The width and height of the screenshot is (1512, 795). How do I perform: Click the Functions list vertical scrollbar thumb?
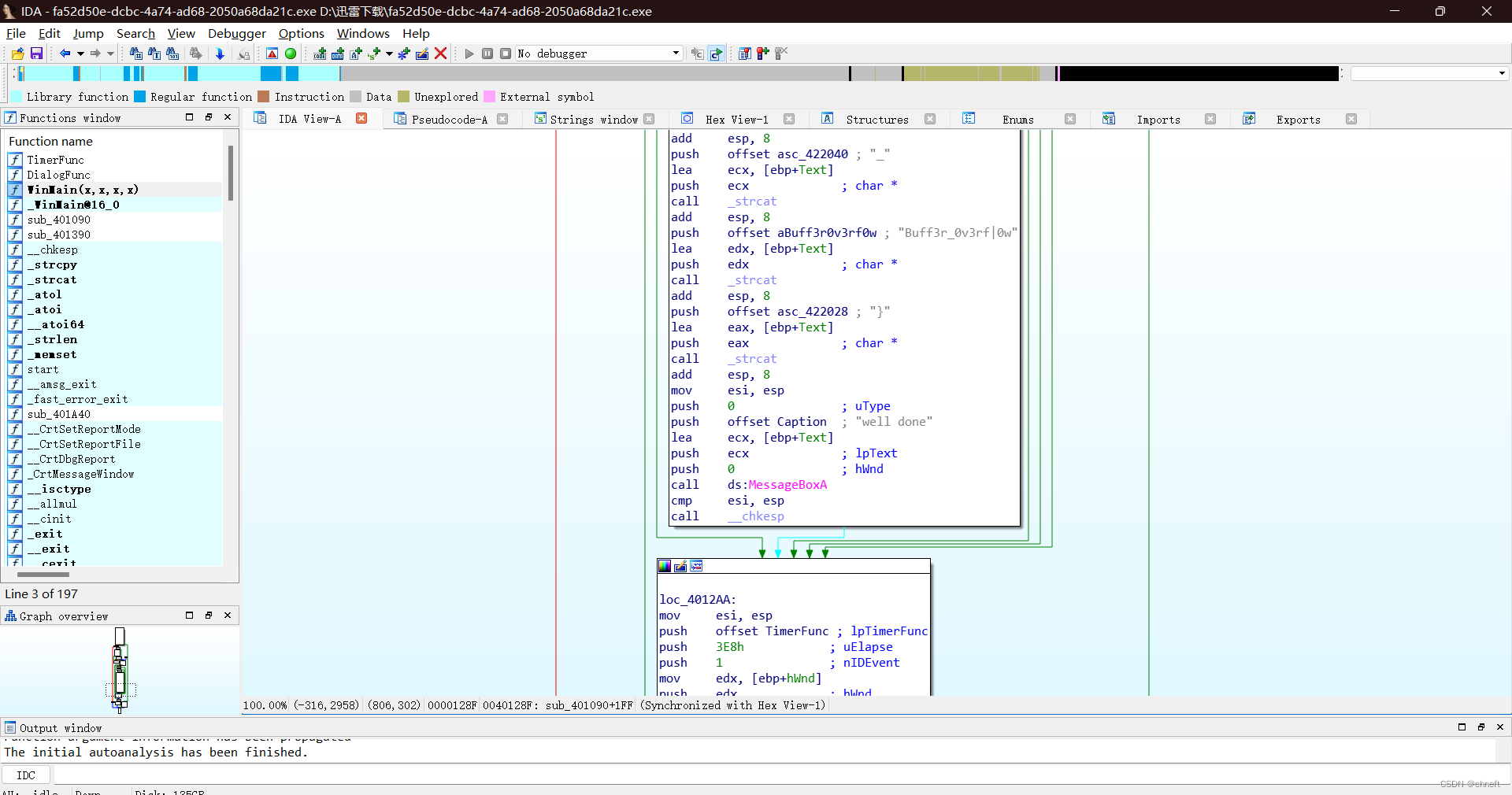tap(231, 173)
